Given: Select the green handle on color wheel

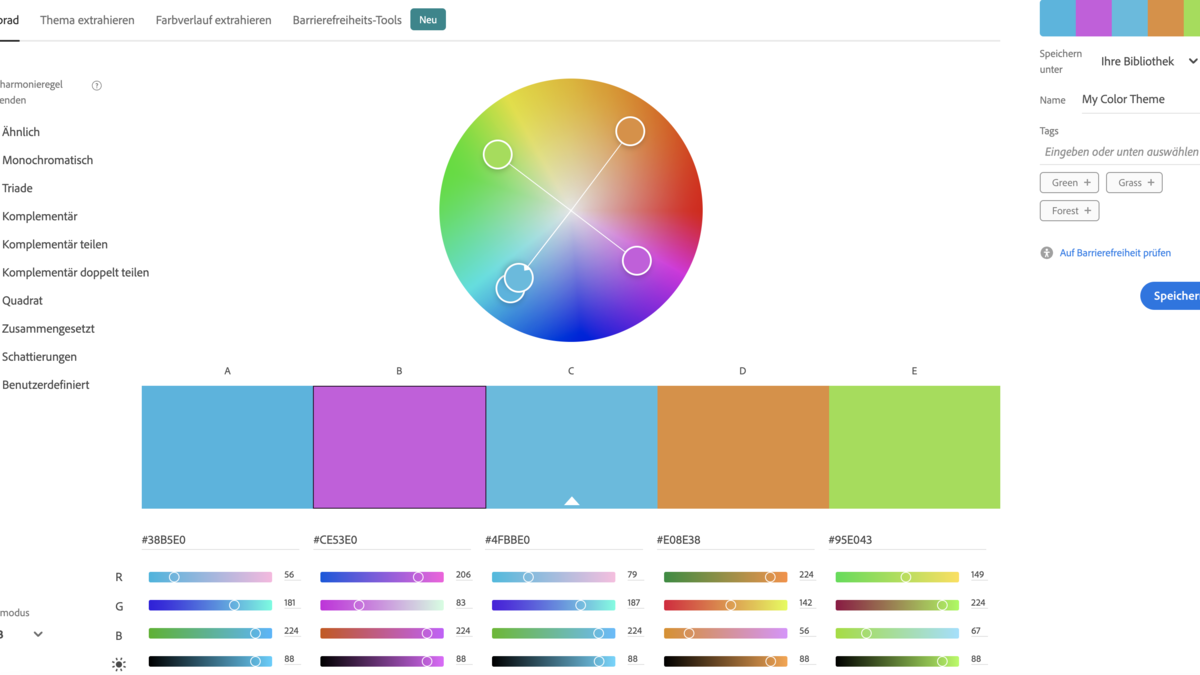Looking at the screenshot, I should [x=498, y=154].
